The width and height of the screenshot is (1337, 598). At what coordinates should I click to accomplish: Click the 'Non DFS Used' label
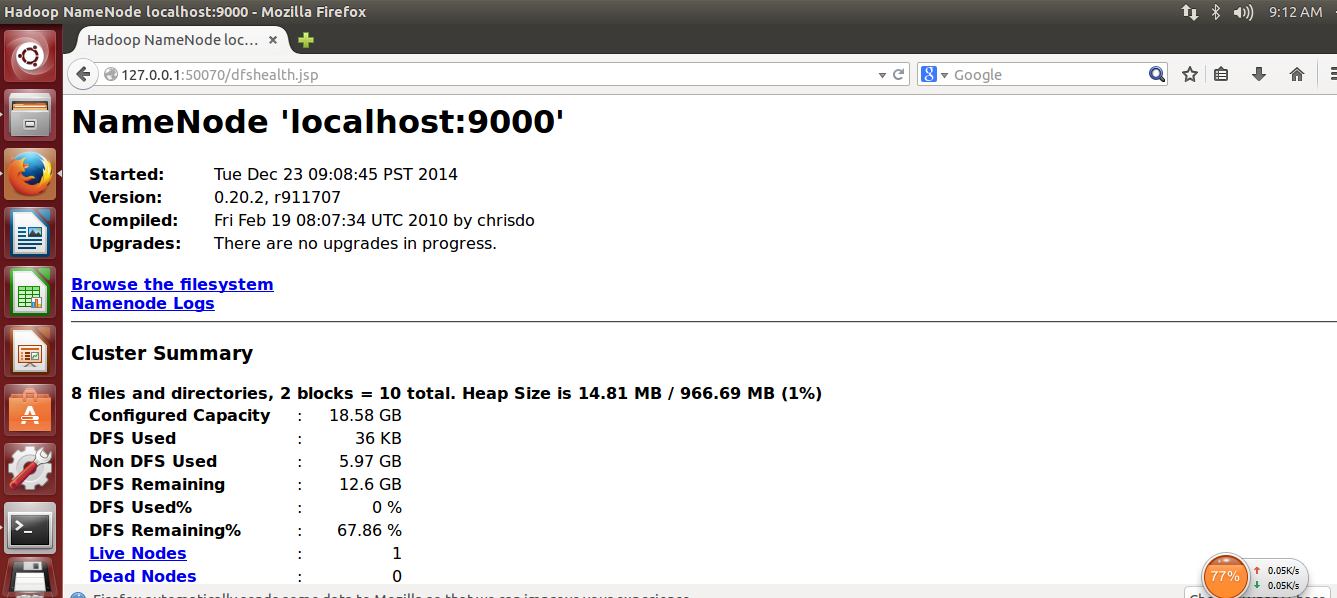[153, 461]
